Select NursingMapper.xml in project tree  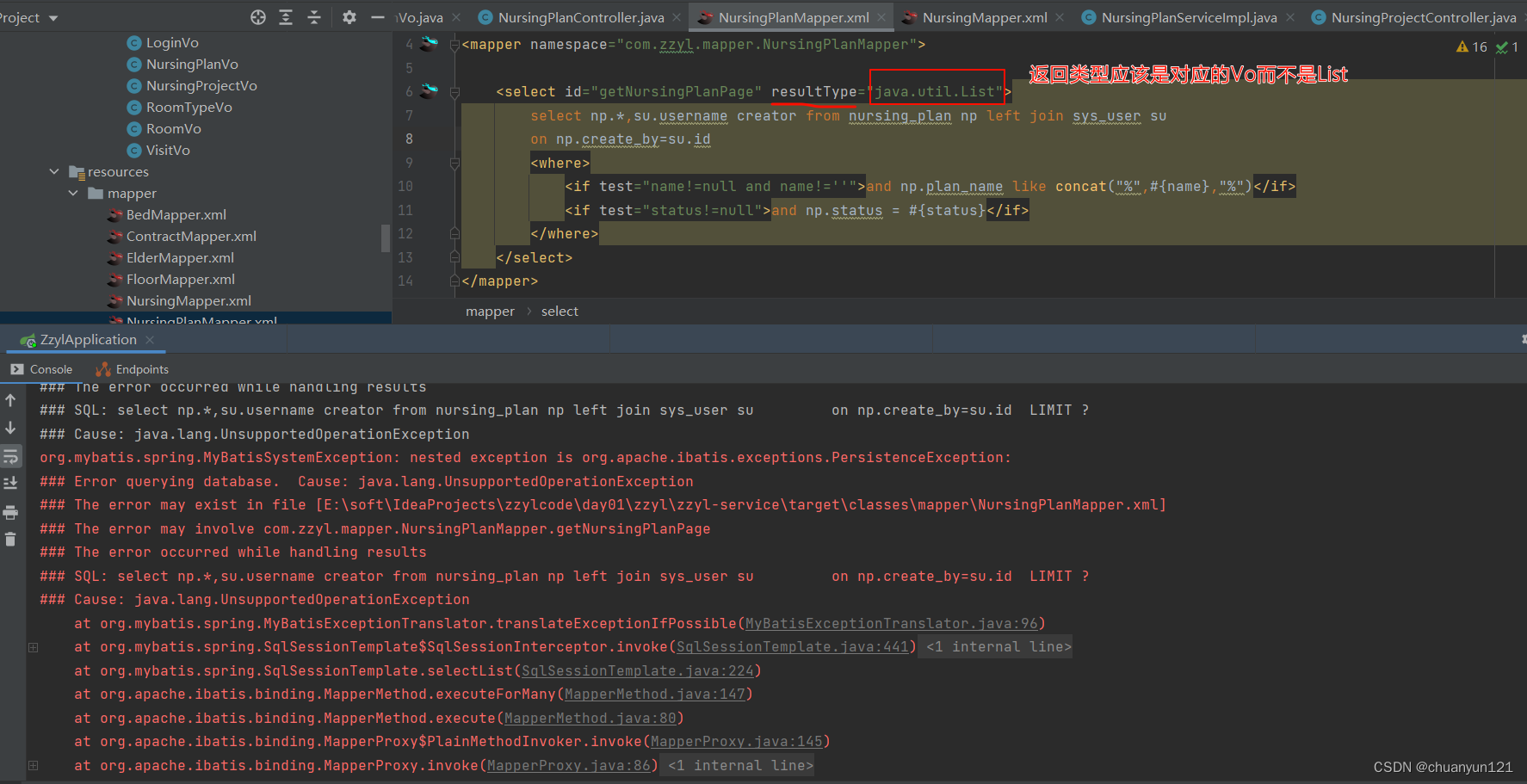click(x=188, y=300)
